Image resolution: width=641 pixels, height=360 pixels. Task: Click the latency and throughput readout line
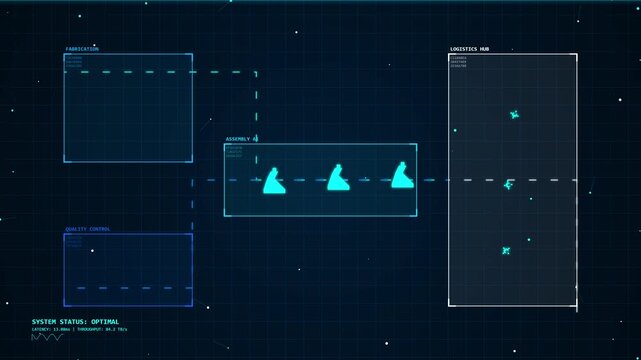[79, 329]
